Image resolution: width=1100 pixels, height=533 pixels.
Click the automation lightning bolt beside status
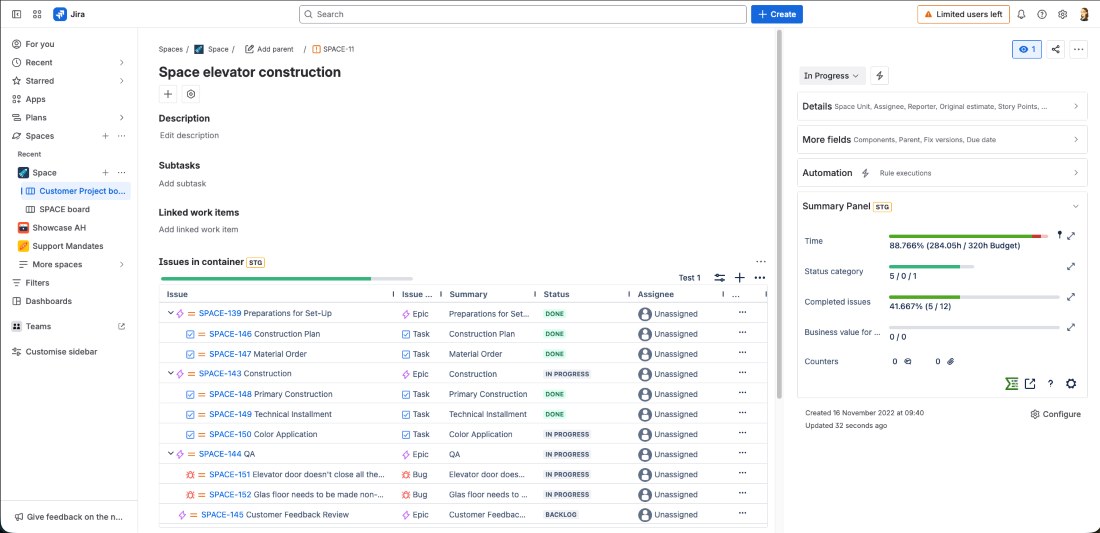click(x=880, y=76)
